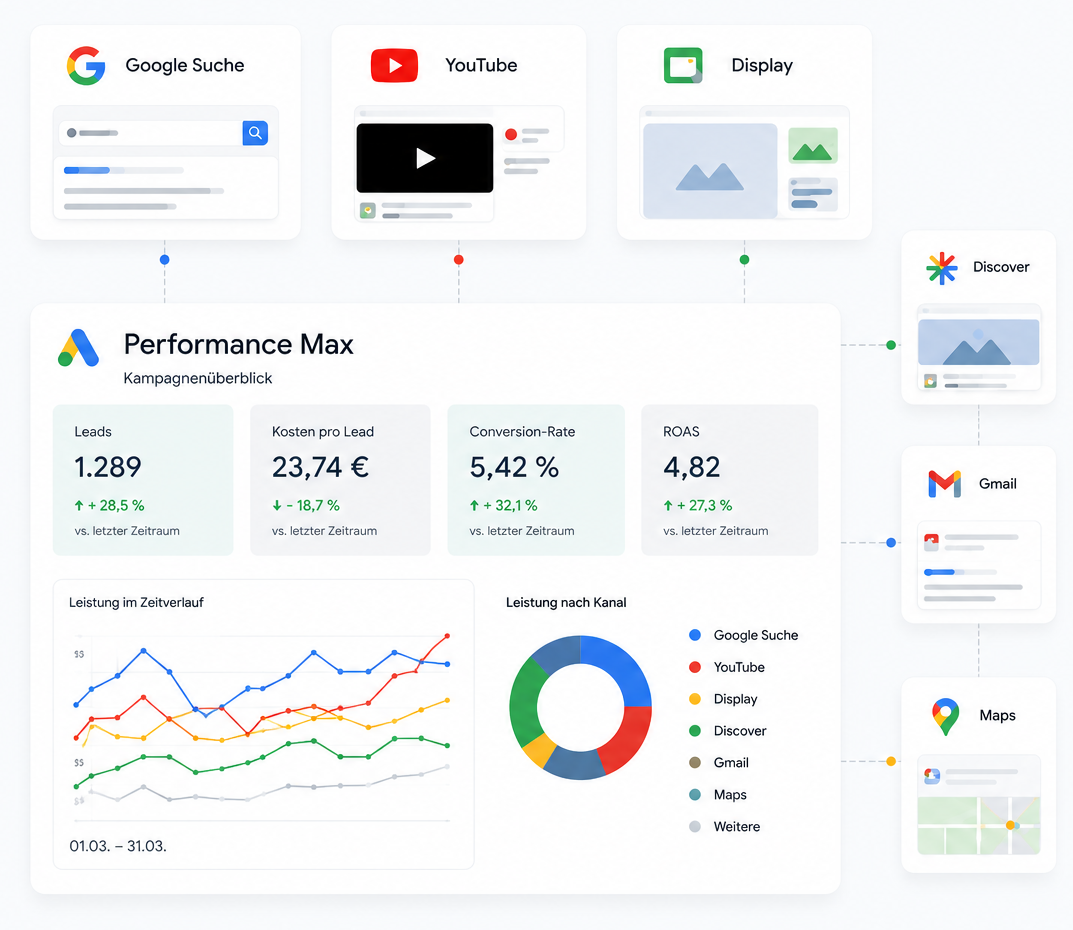Click the 'Weitere' legend label

pos(736,827)
